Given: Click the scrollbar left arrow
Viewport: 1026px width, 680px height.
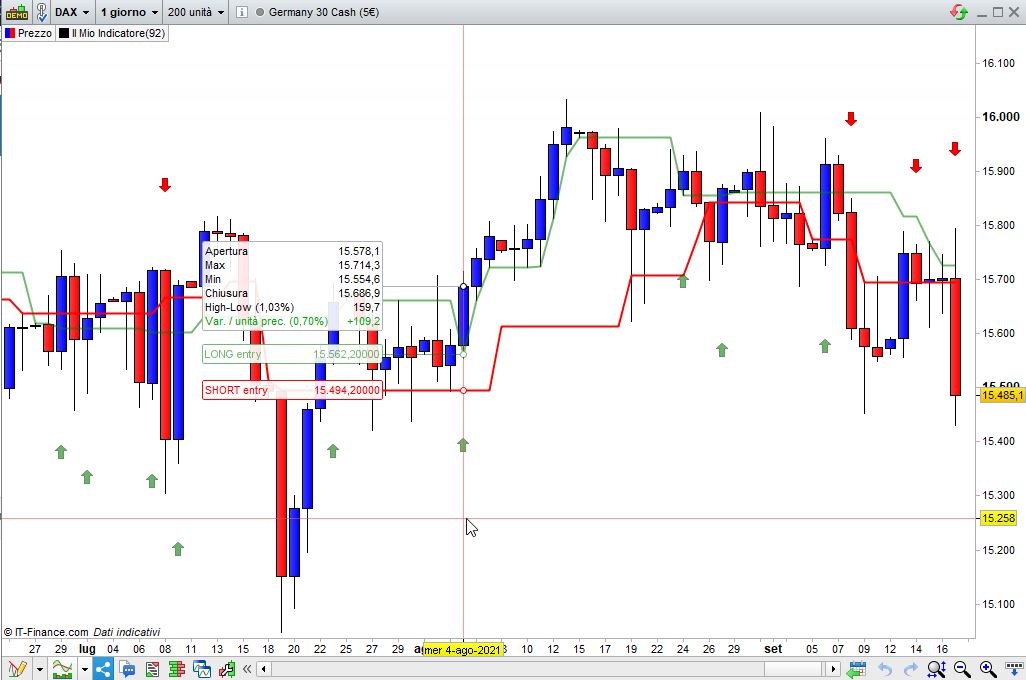Looking at the screenshot, I should point(264,669).
